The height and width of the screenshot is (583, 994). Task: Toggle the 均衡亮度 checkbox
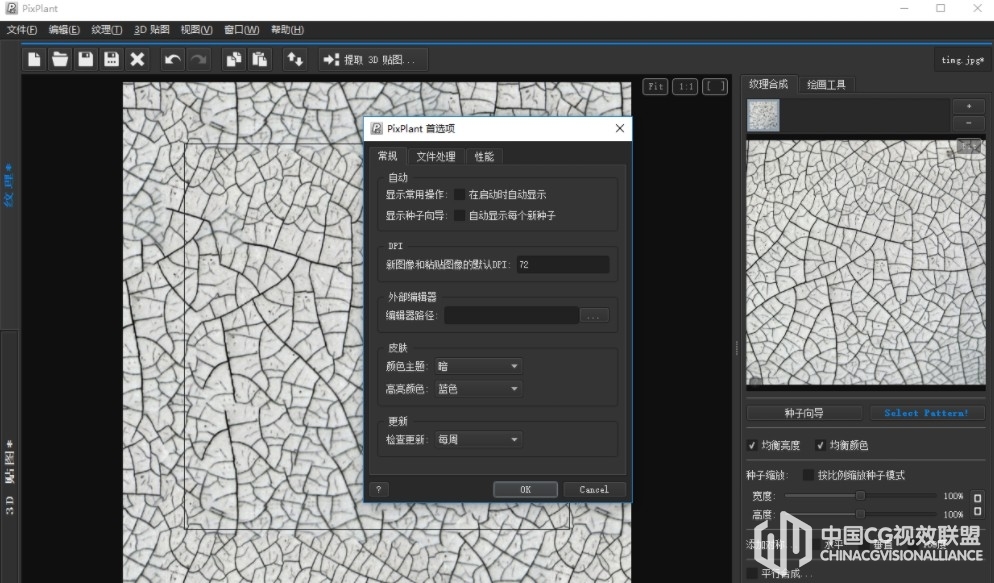click(x=752, y=445)
